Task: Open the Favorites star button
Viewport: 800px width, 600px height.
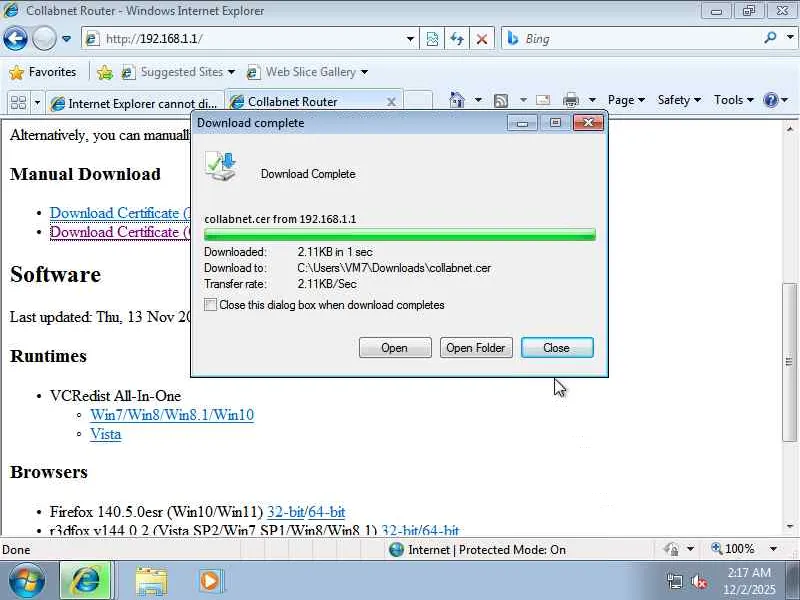Action: 43,72
